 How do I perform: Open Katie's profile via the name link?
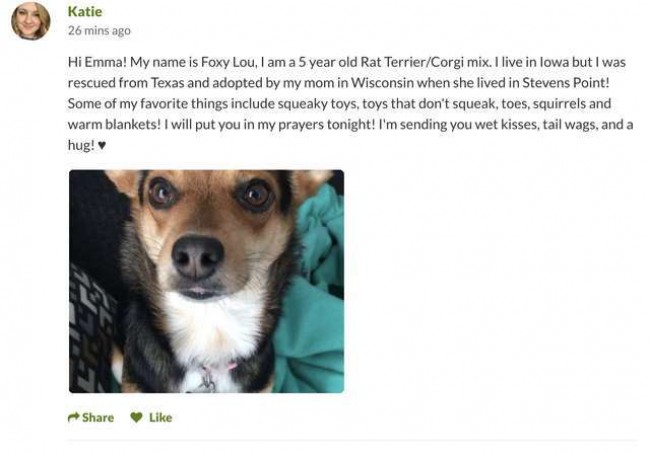pos(85,11)
